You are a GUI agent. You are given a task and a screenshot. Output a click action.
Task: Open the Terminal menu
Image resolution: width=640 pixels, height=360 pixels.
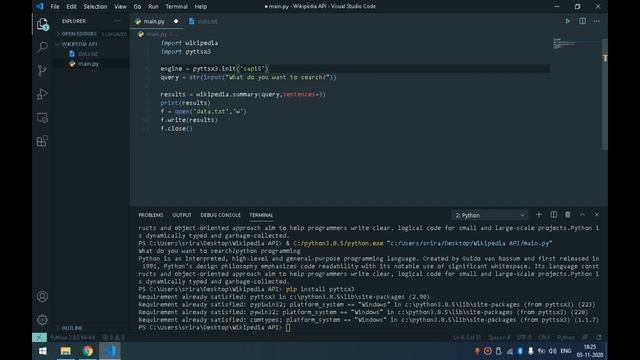tap(176, 7)
